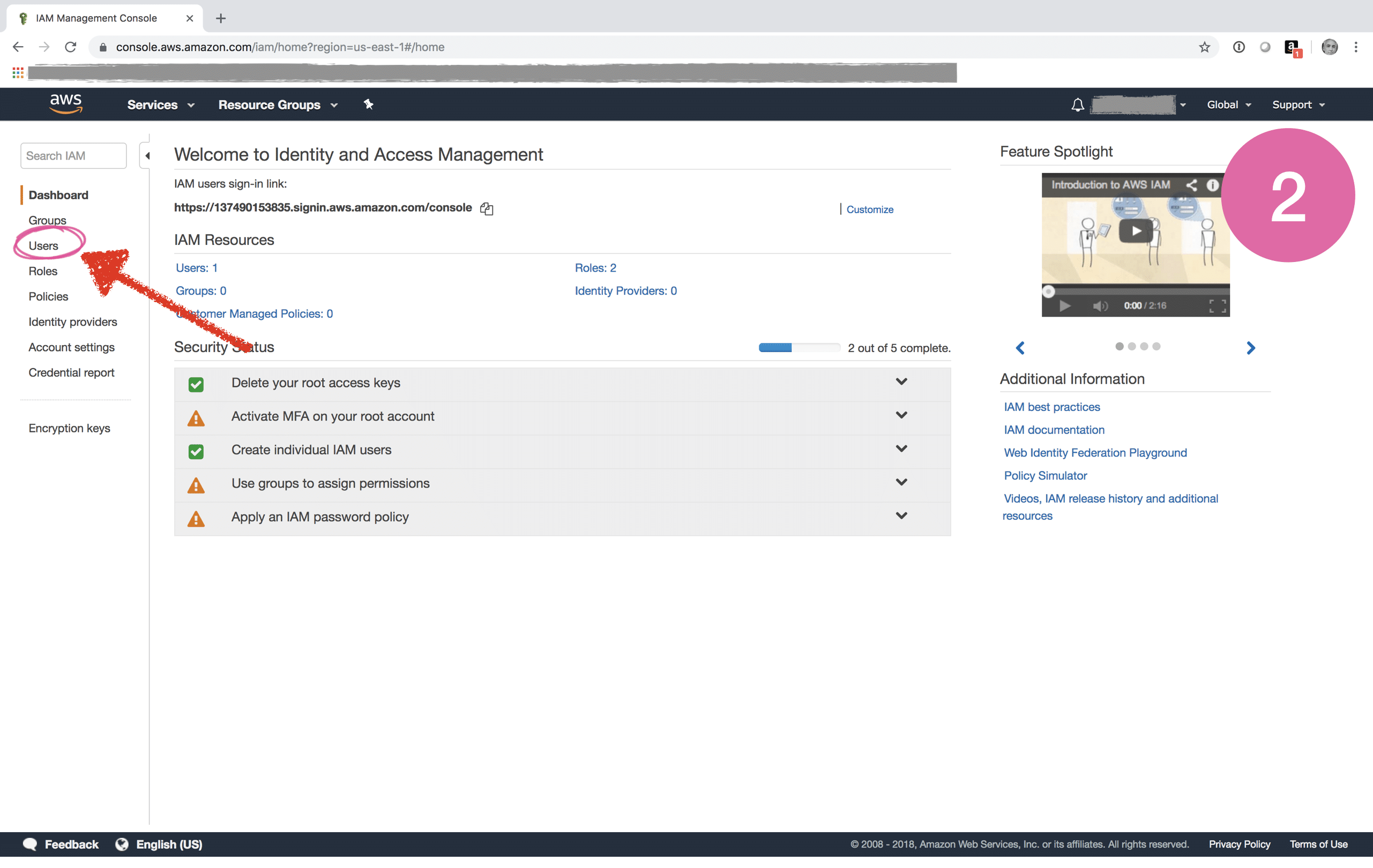Close the IAM Management Console tab
The height and width of the screenshot is (868, 1373).
click(x=189, y=18)
